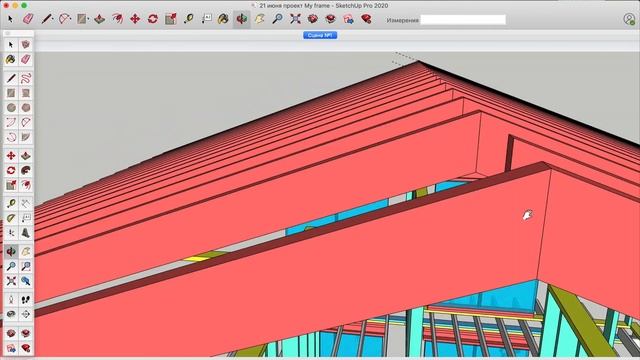Activate the Scale tool in top toolbar
640x360 pixels.
coord(171,19)
